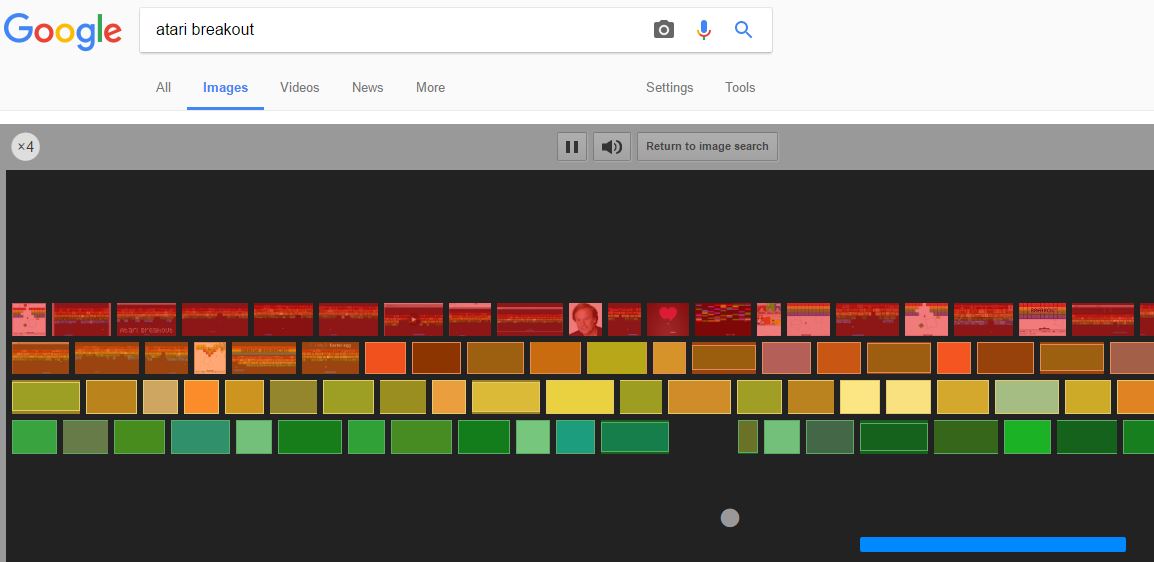Screen dimensions: 1154x562
Task: Select the Images tab
Action: [225, 88]
